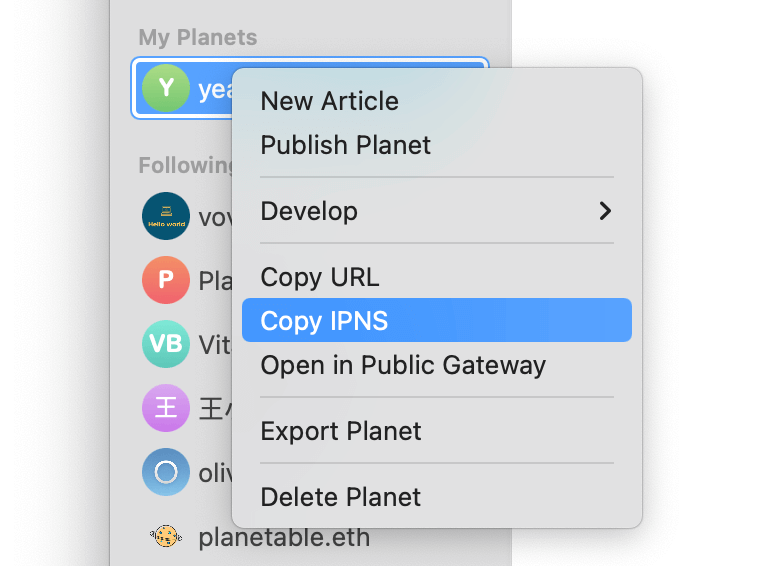Select the red P planet avatar

(166, 280)
